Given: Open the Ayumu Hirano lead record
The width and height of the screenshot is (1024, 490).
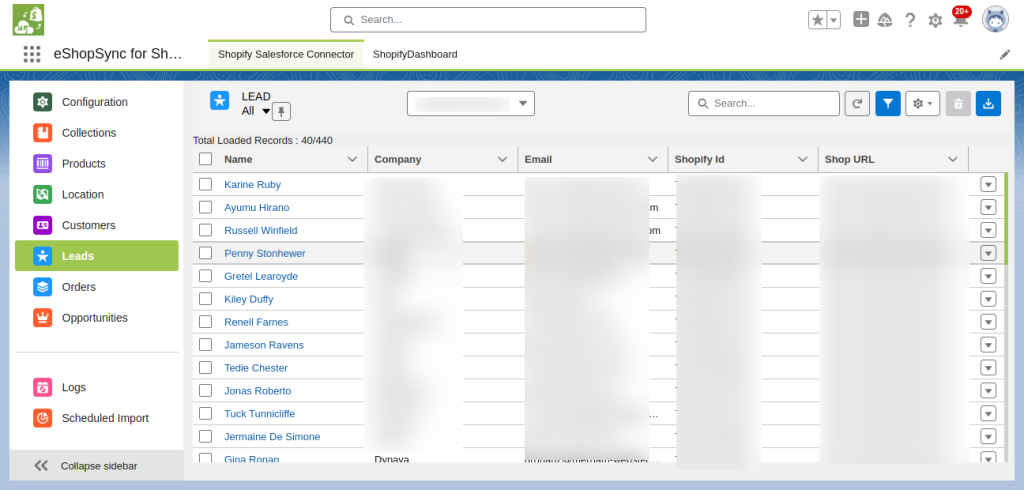Looking at the screenshot, I should click(x=257, y=207).
